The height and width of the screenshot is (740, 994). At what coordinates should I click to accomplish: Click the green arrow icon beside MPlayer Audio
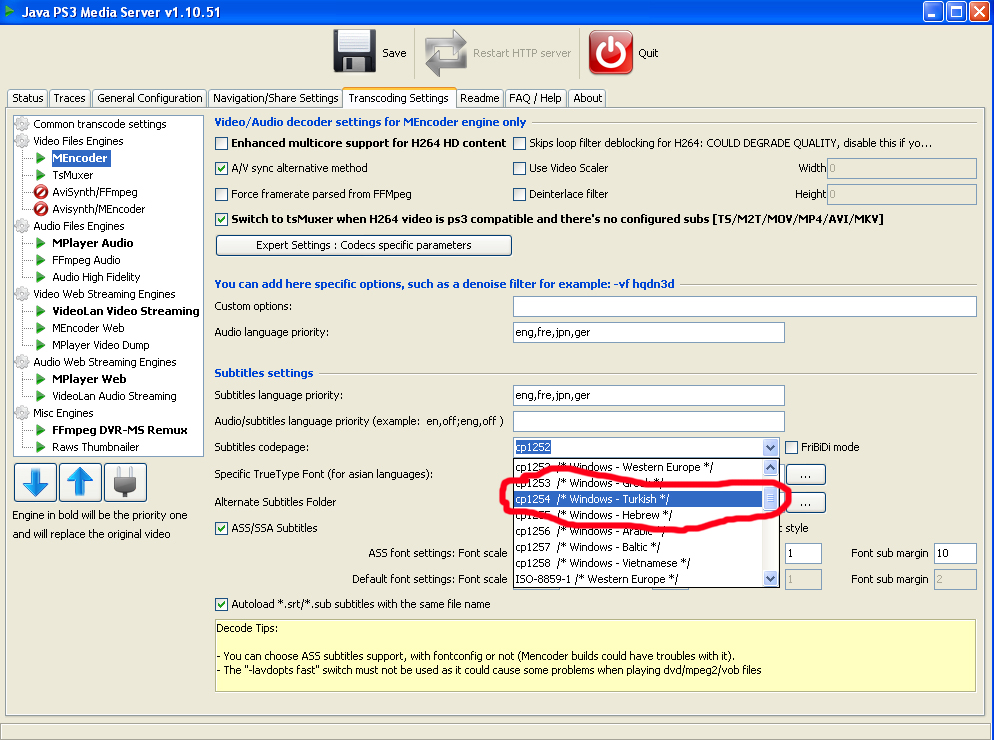coord(41,243)
